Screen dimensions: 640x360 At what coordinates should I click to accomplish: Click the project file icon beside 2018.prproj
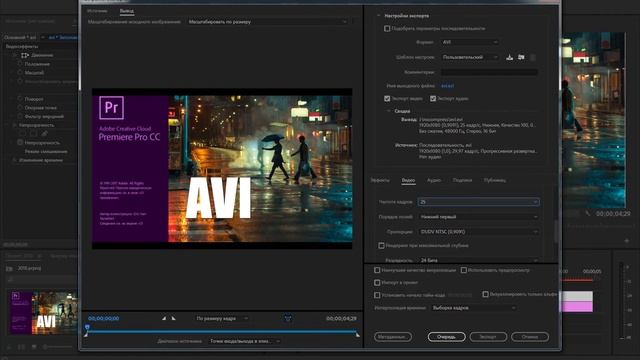click(x=10, y=269)
